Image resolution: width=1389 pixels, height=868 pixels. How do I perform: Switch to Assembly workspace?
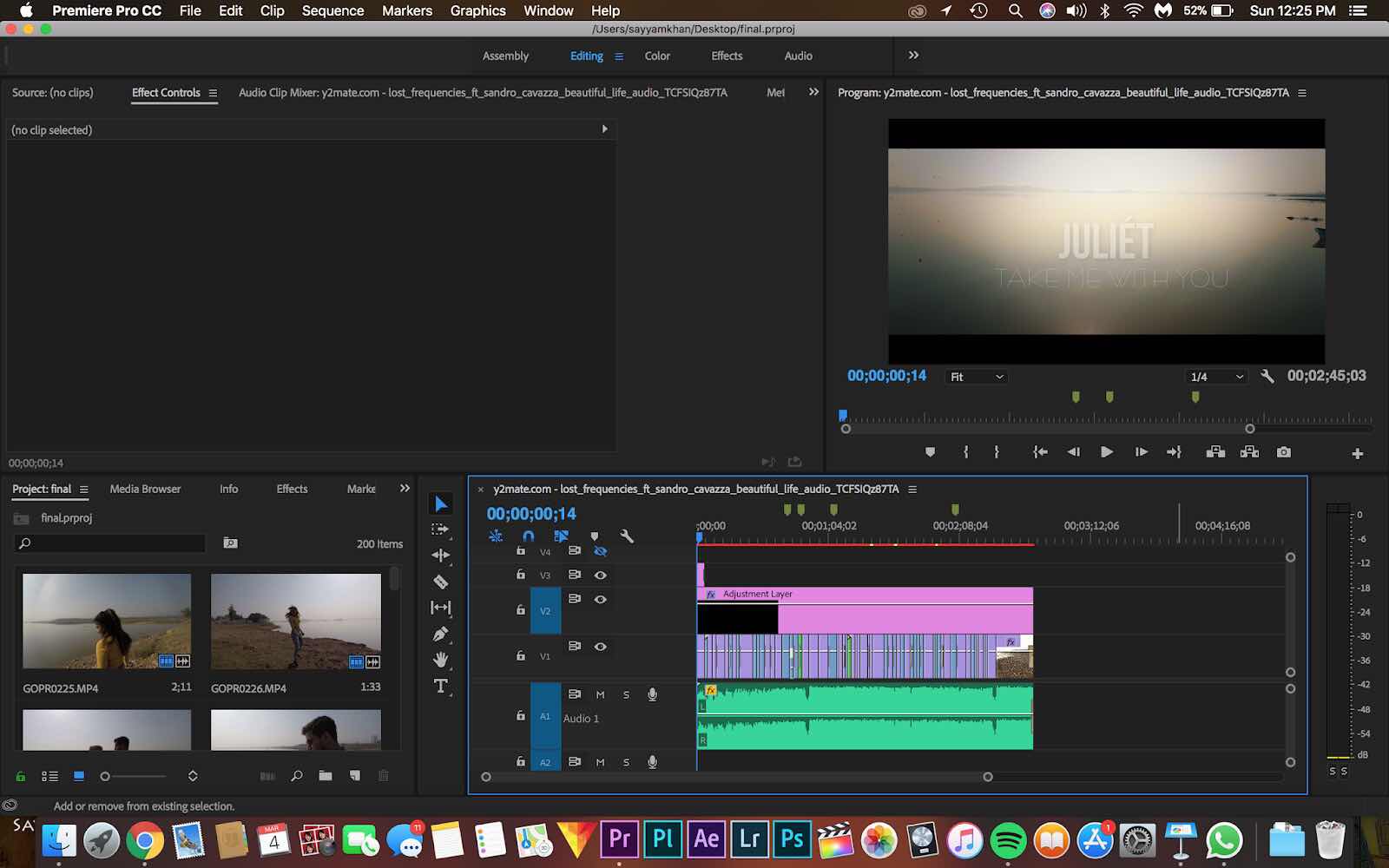pos(505,56)
